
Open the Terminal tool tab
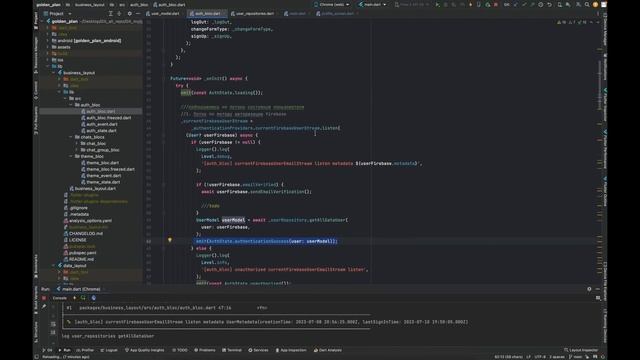point(232,350)
